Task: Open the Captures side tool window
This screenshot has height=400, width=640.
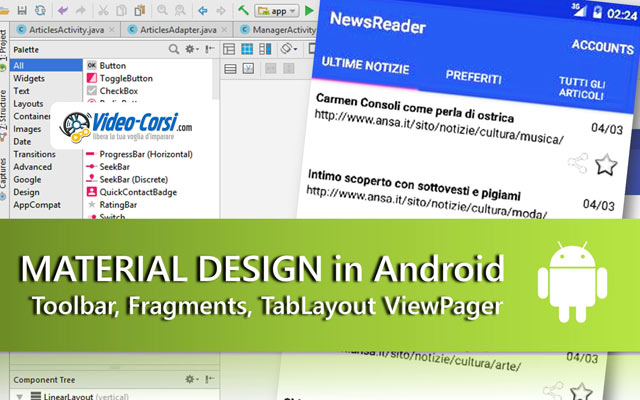Action: point(4,174)
